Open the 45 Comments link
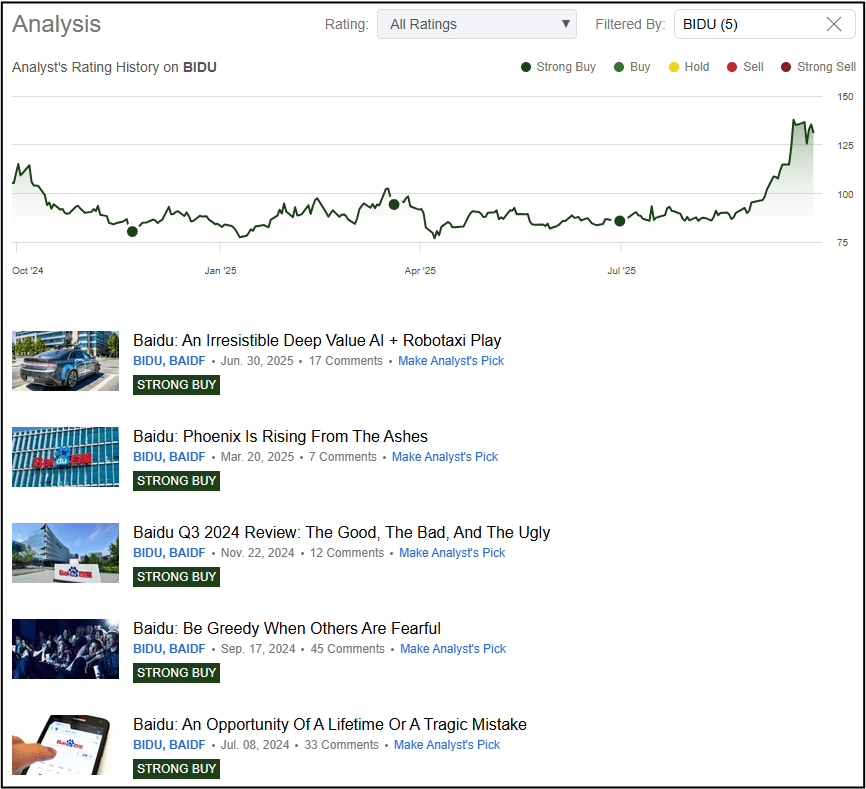 (347, 649)
